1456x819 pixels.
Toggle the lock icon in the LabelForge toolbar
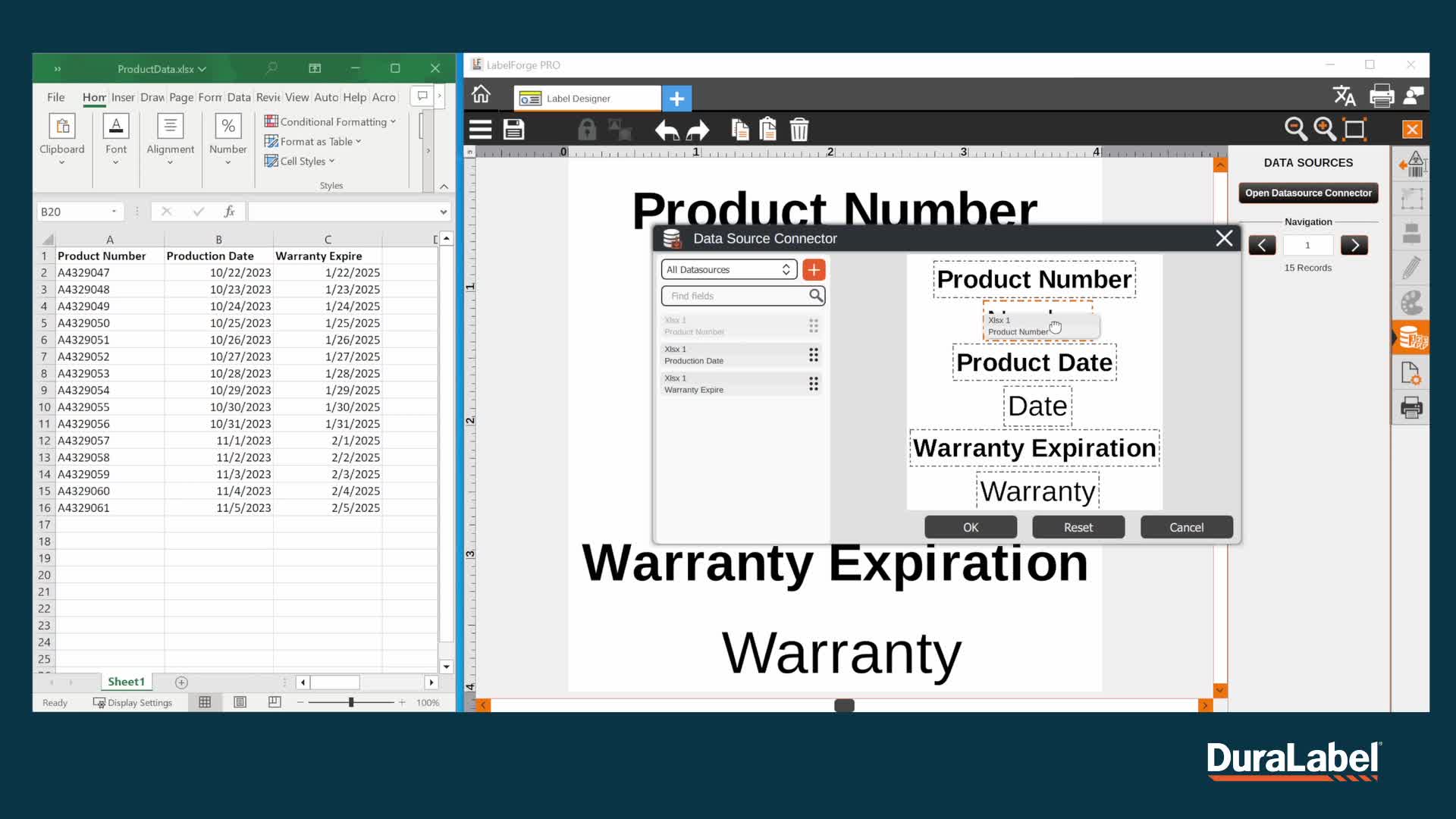tap(587, 130)
